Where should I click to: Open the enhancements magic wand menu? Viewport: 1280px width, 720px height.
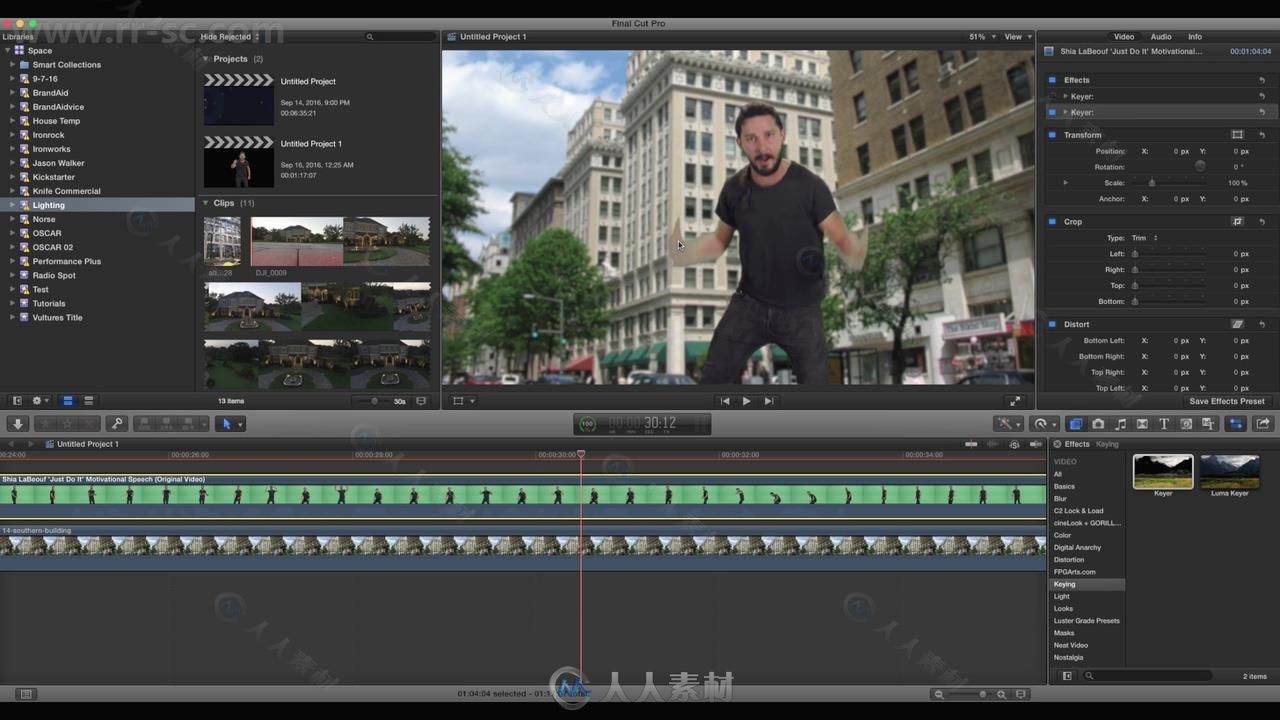pyautogui.click(x=1009, y=424)
